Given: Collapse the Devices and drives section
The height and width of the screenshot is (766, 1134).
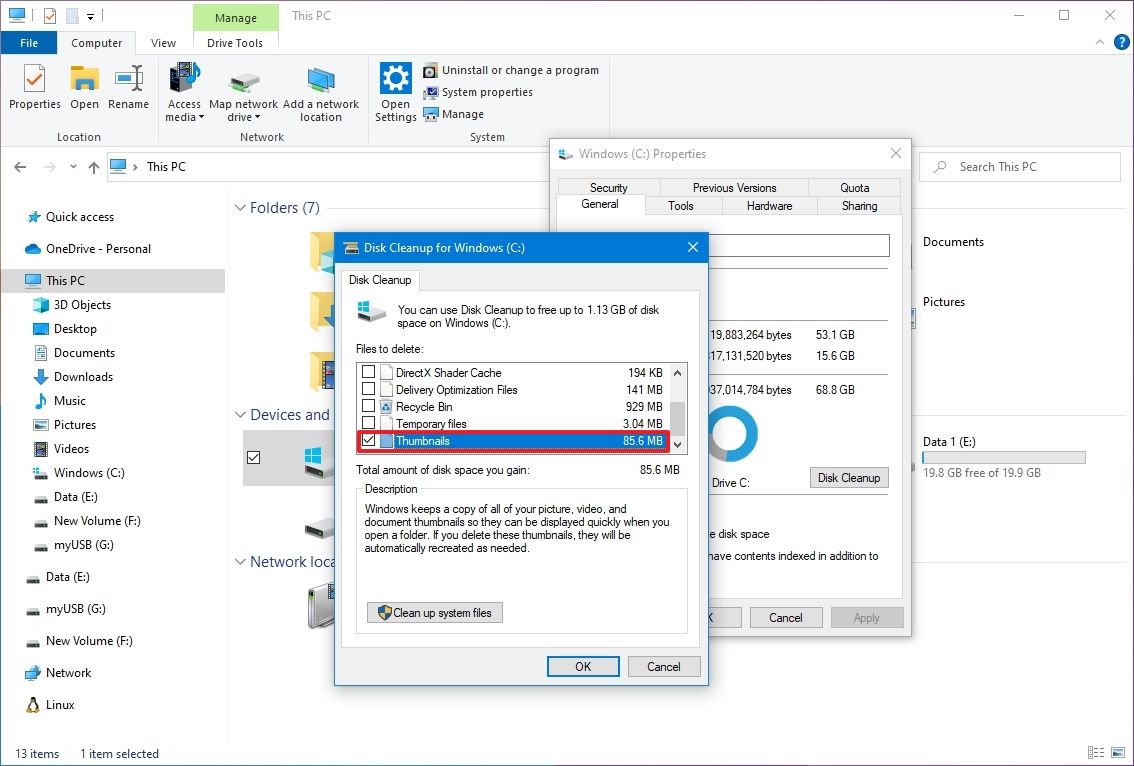Looking at the screenshot, I should pyautogui.click(x=239, y=414).
